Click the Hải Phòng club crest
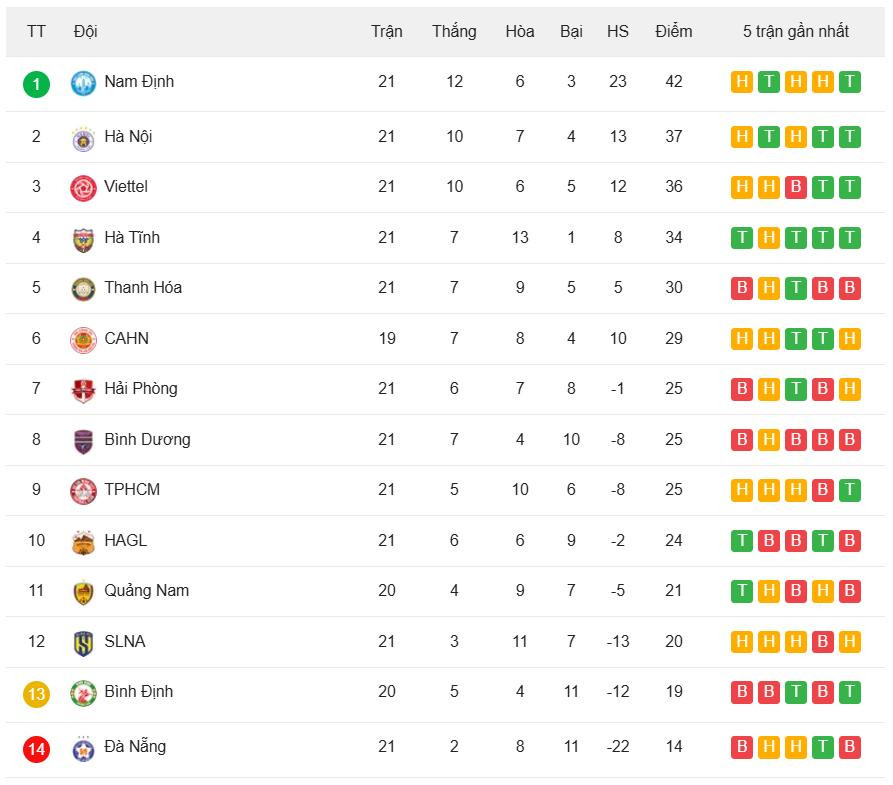Screen dimensions: 893x785 coord(83,390)
